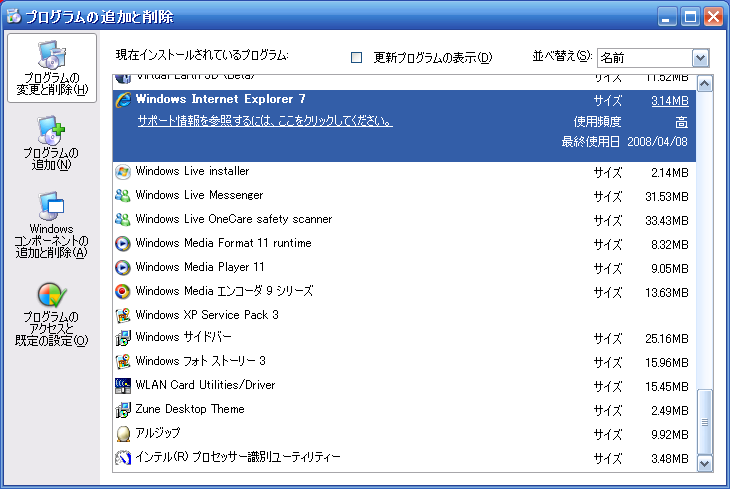Click Windows Media エンコーダ 9 シリーズ icon
Screen dimensions: 730x489
[123, 292]
